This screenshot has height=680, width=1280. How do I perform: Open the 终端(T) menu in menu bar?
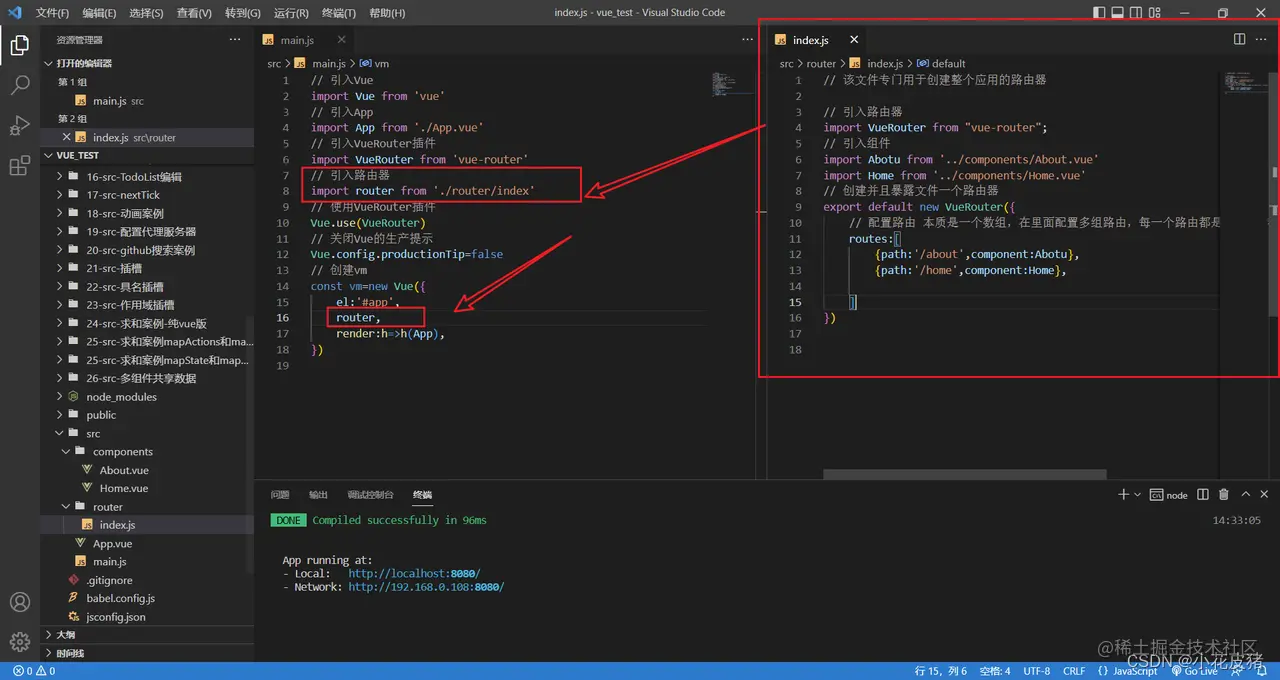coord(337,13)
